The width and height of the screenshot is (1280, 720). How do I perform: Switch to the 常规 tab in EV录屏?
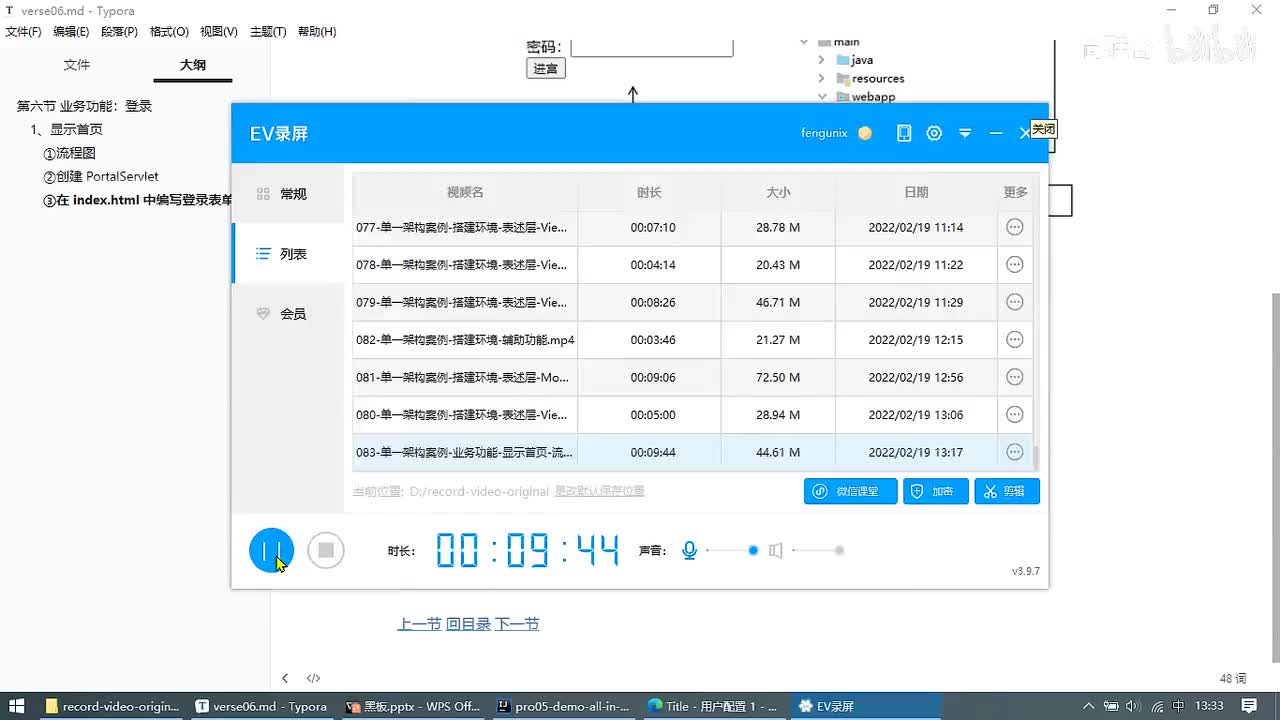(x=288, y=194)
